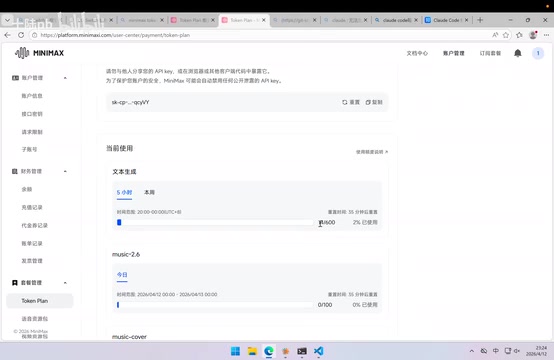Click the 账户管理 sidebar section icon
The height and width of the screenshot is (360, 554).
tap(15, 78)
